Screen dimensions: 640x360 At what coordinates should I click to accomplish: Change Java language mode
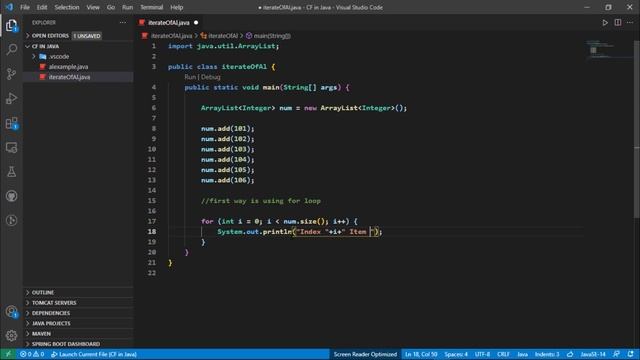[522, 354]
